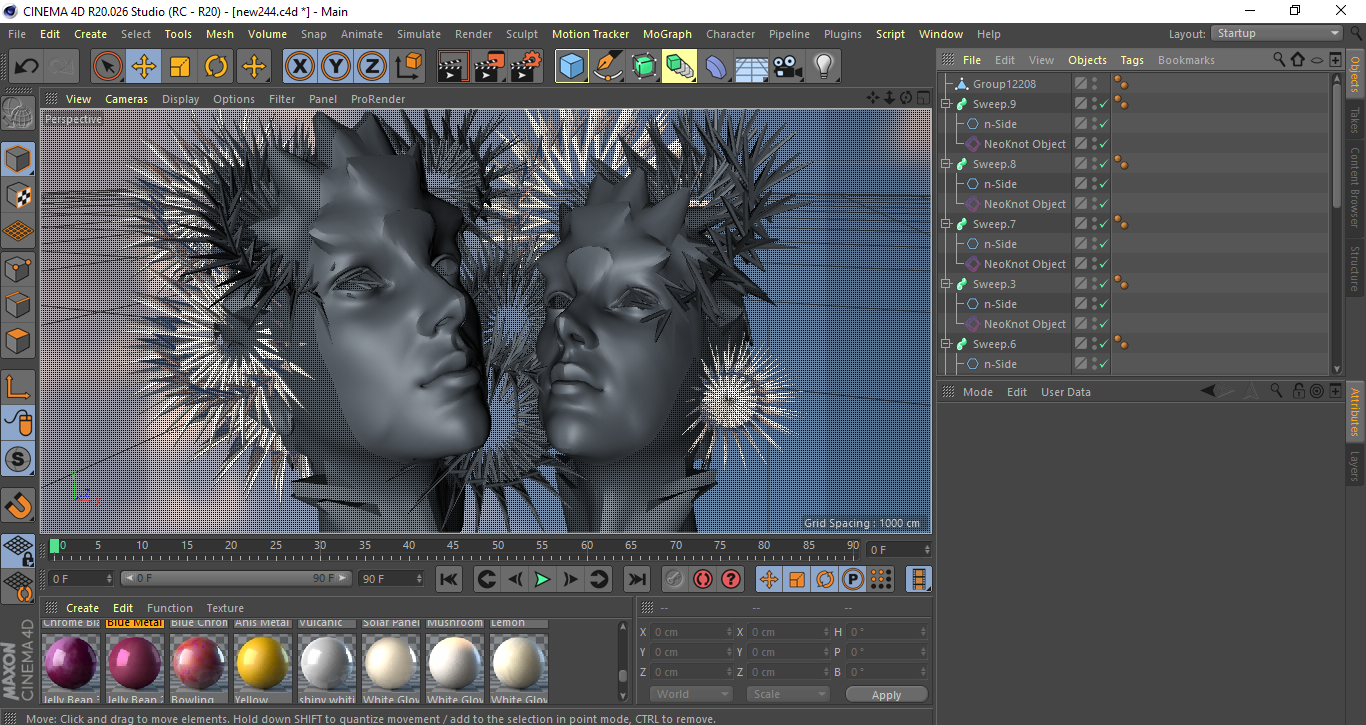The image size is (1366, 725).
Task: Activate the Rotate tool in top toolbar
Action: [216, 67]
